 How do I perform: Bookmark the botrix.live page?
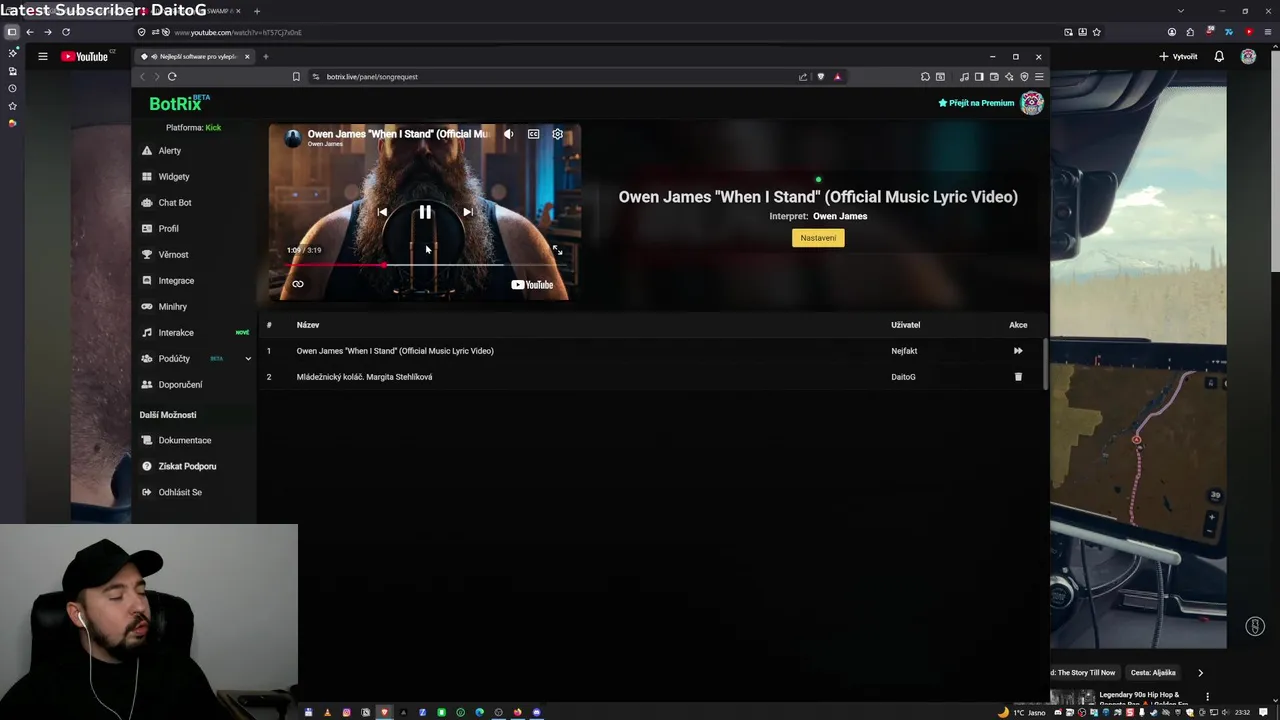[296, 77]
